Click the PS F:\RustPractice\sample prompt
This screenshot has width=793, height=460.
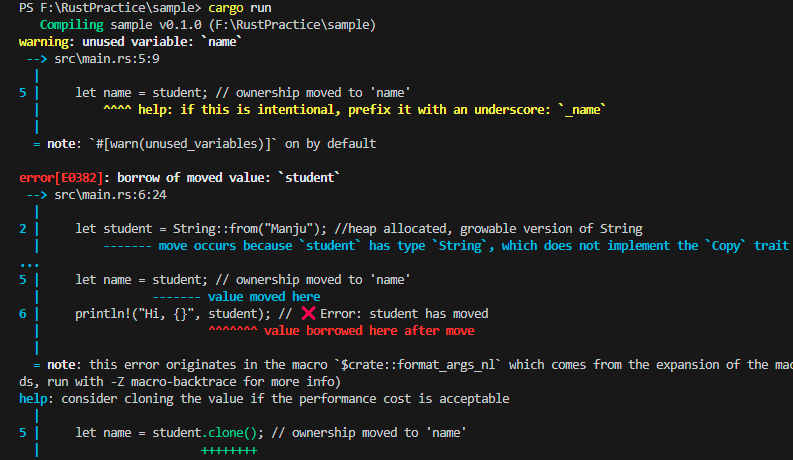[x=110, y=8]
